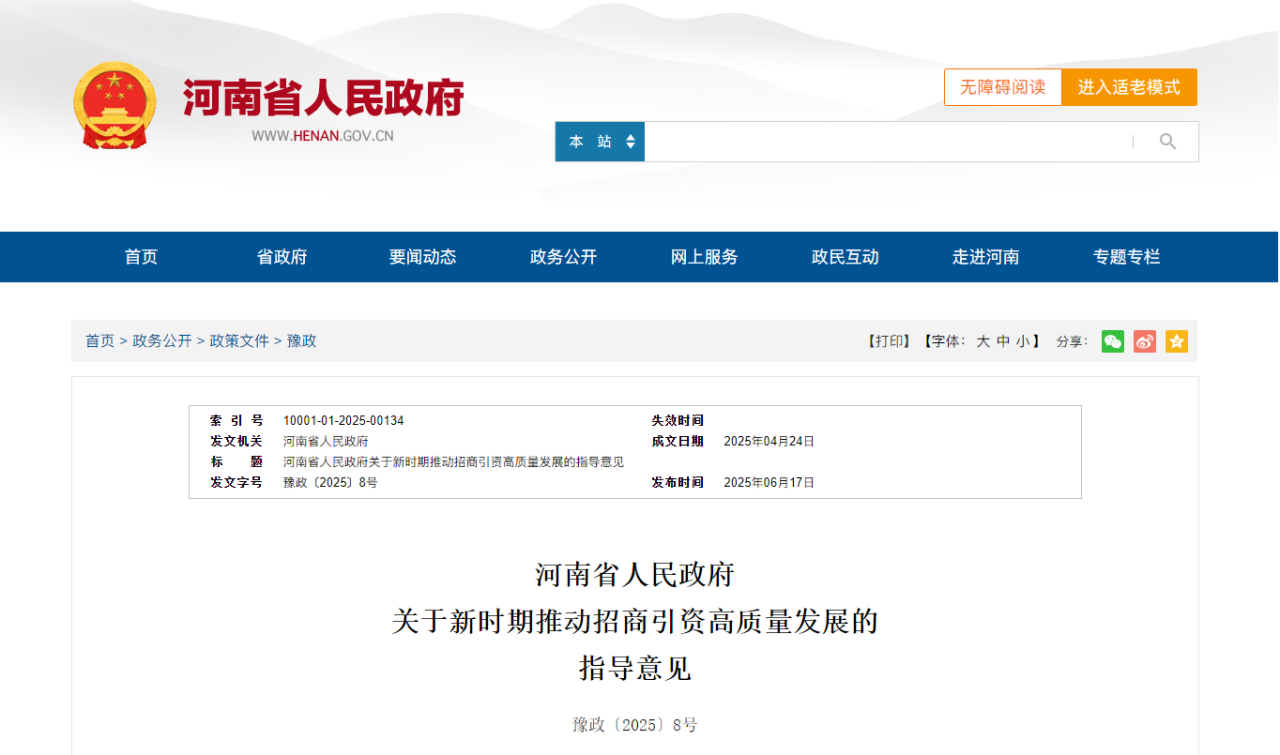Share the article via Weibo icon
The image size is (1280, 755).
(1144, 341)
